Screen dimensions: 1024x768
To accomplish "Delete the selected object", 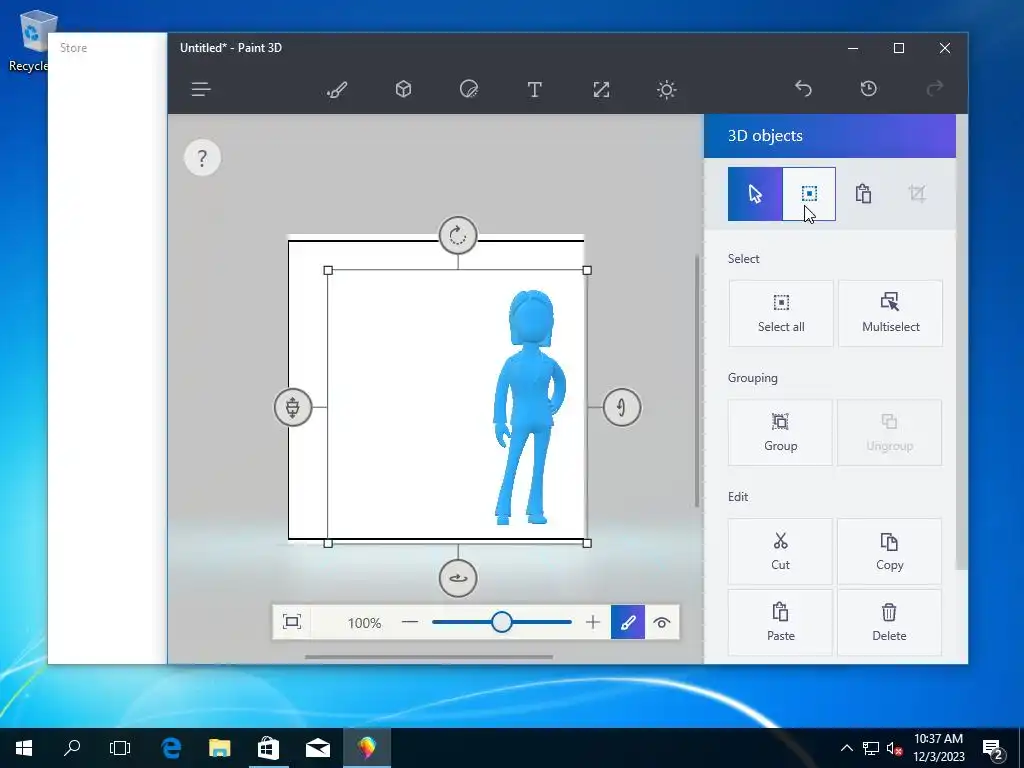I will pyautogui.click(x=889, y=622).
